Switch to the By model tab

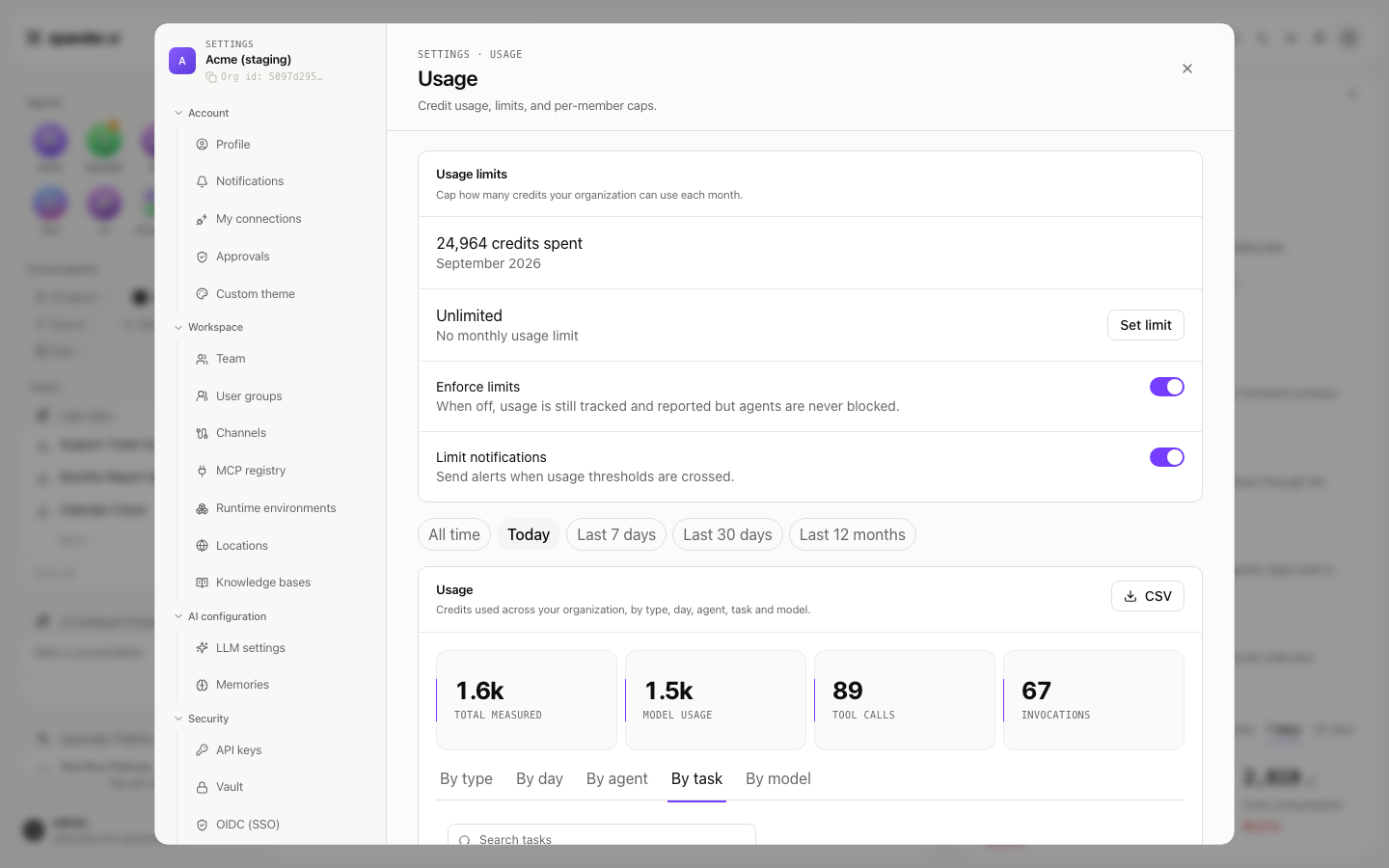[x=778, y=779]
